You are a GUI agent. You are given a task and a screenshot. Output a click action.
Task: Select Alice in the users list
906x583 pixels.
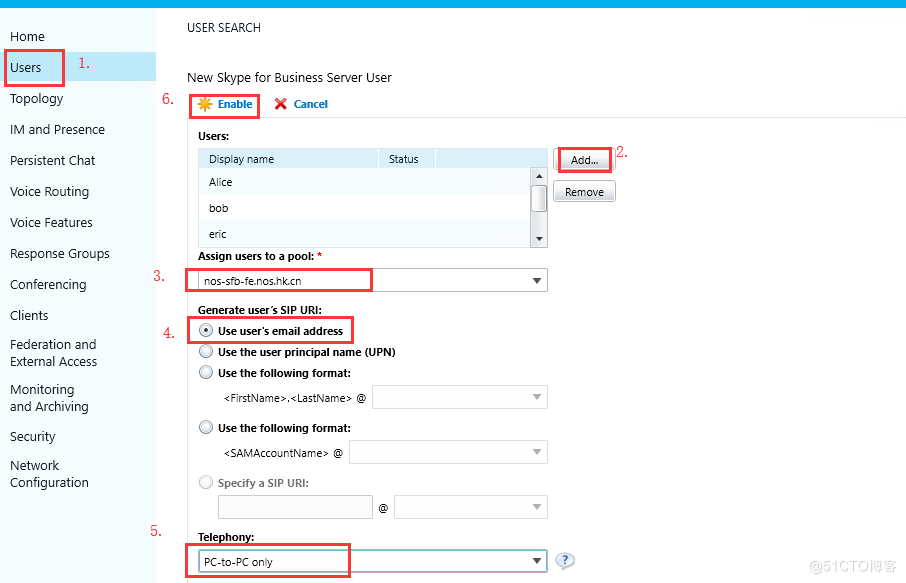coord(364,182)
